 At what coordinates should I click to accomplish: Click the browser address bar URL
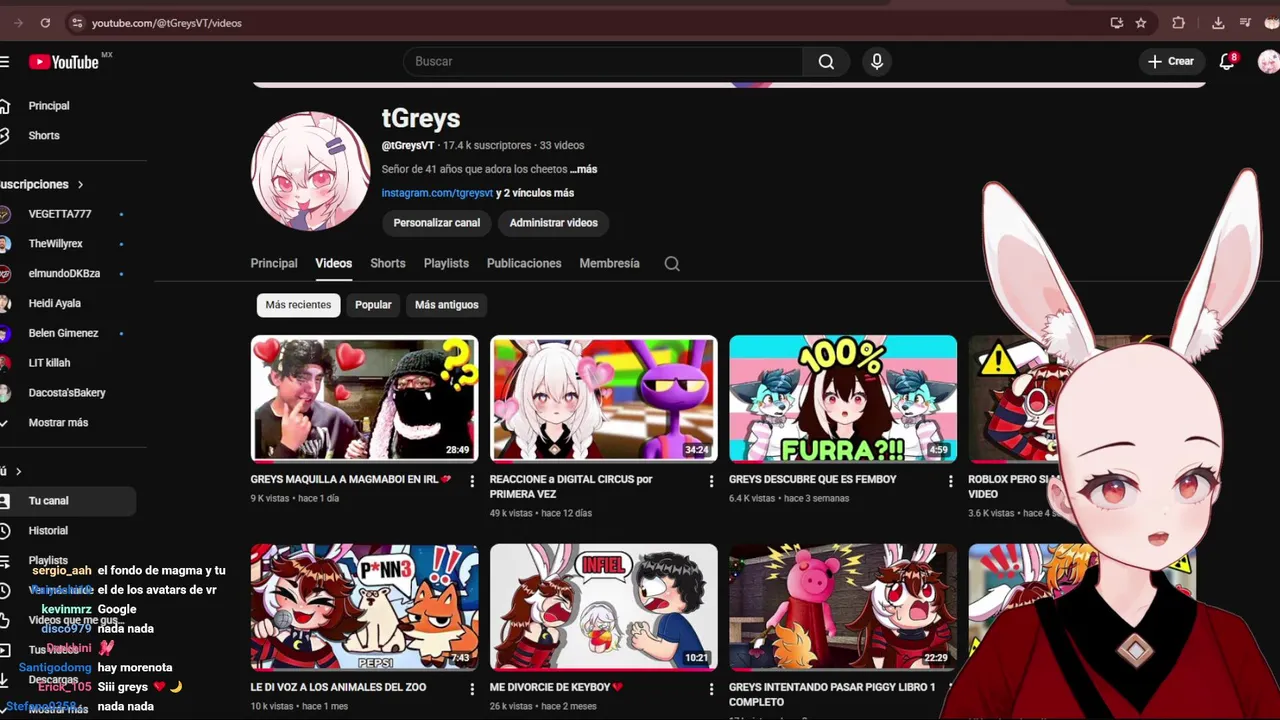click(167, 23)
